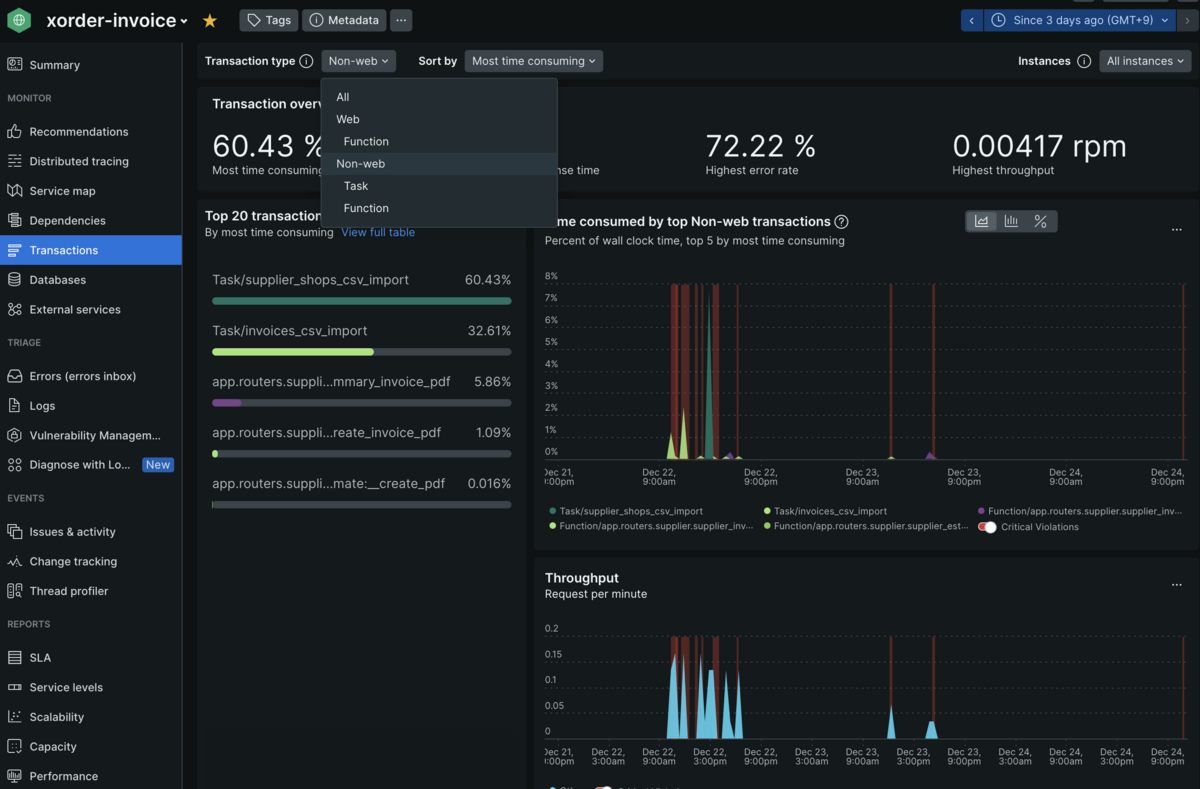Open the View full table link
This screenshot has width=1200, height=789.
(x=378, y=232)
